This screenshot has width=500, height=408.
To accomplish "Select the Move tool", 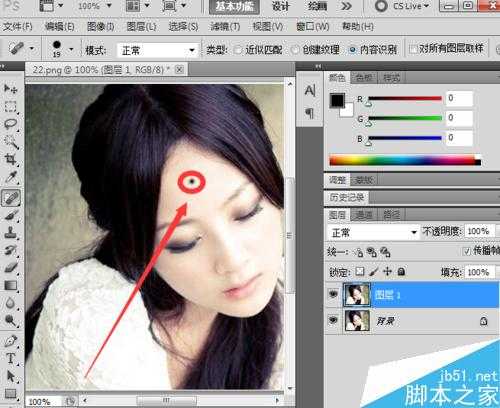I will pos(11,89).
